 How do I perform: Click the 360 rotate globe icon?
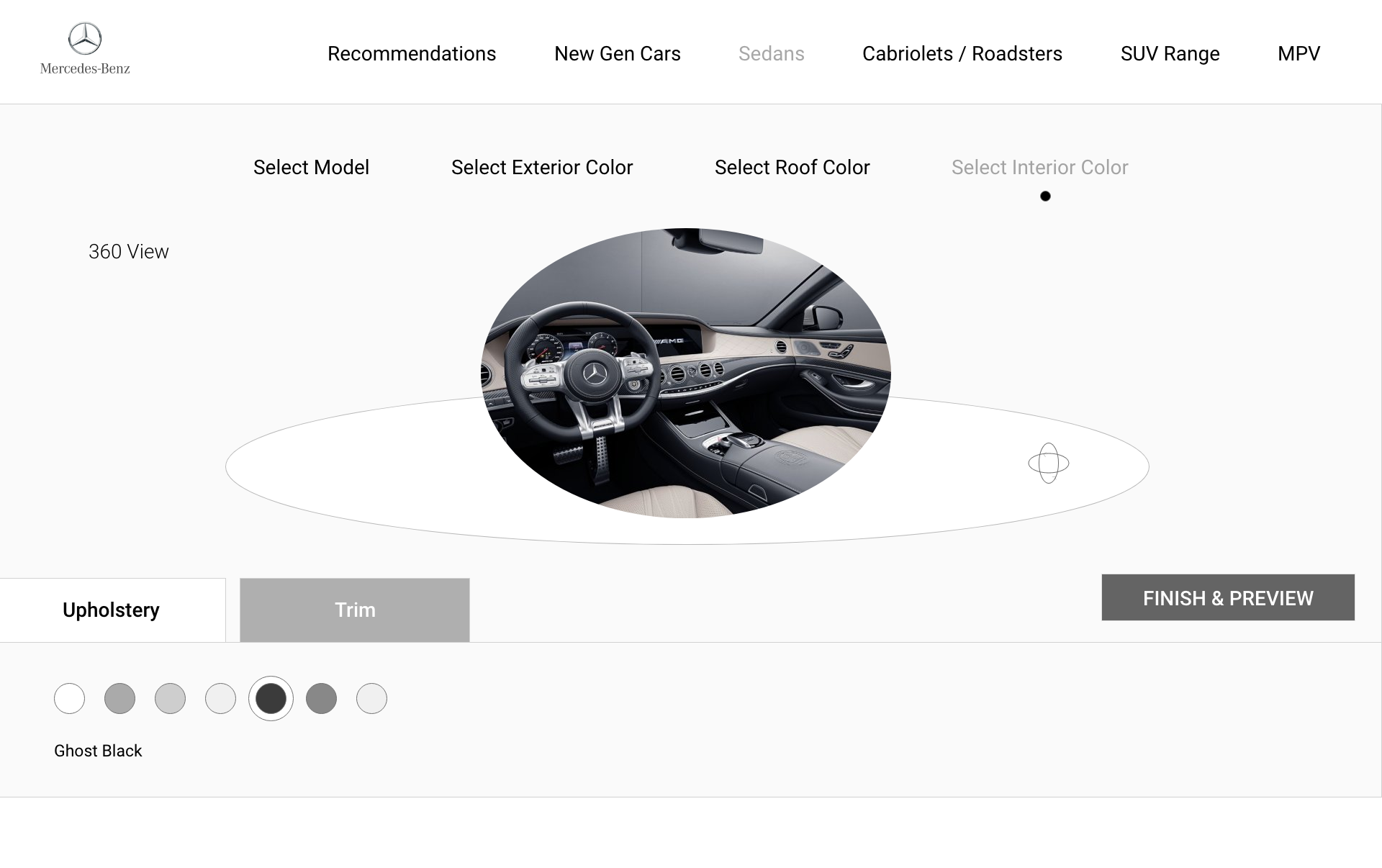click(1048, 463)
